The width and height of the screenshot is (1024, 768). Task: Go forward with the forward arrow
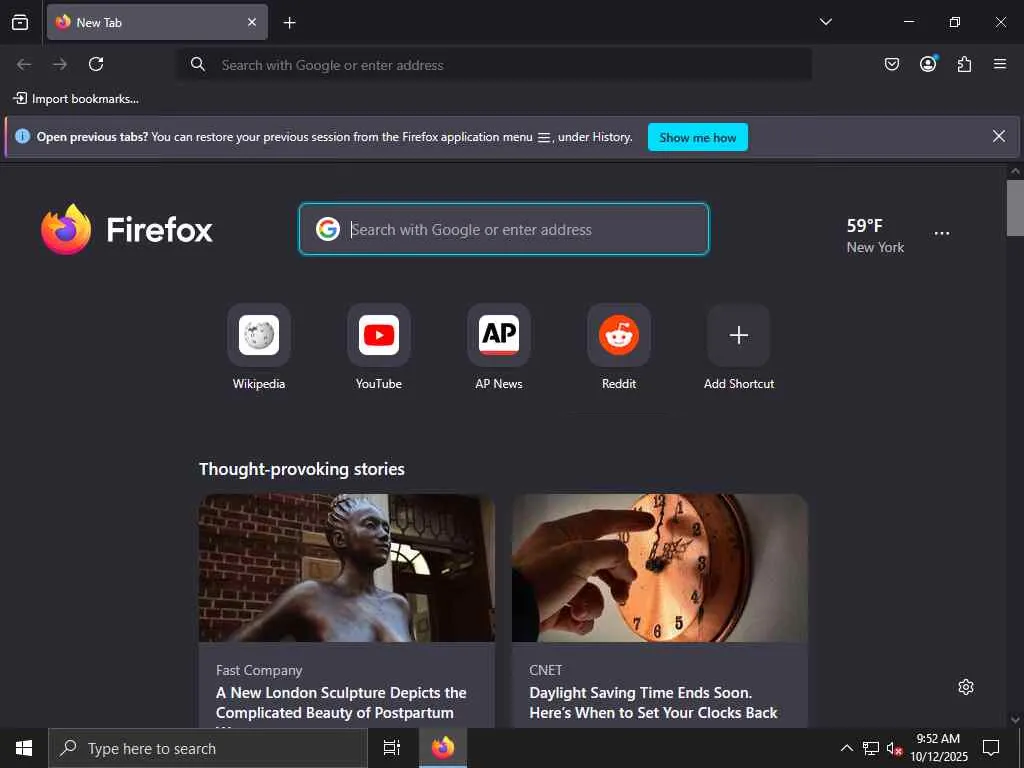(60, 64)
